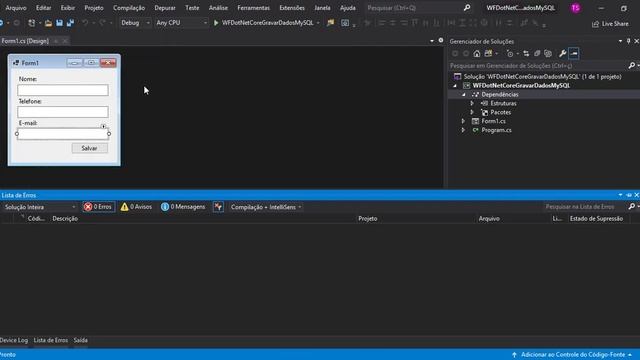
Task: Open the Extensões menu
Action: 292,8
